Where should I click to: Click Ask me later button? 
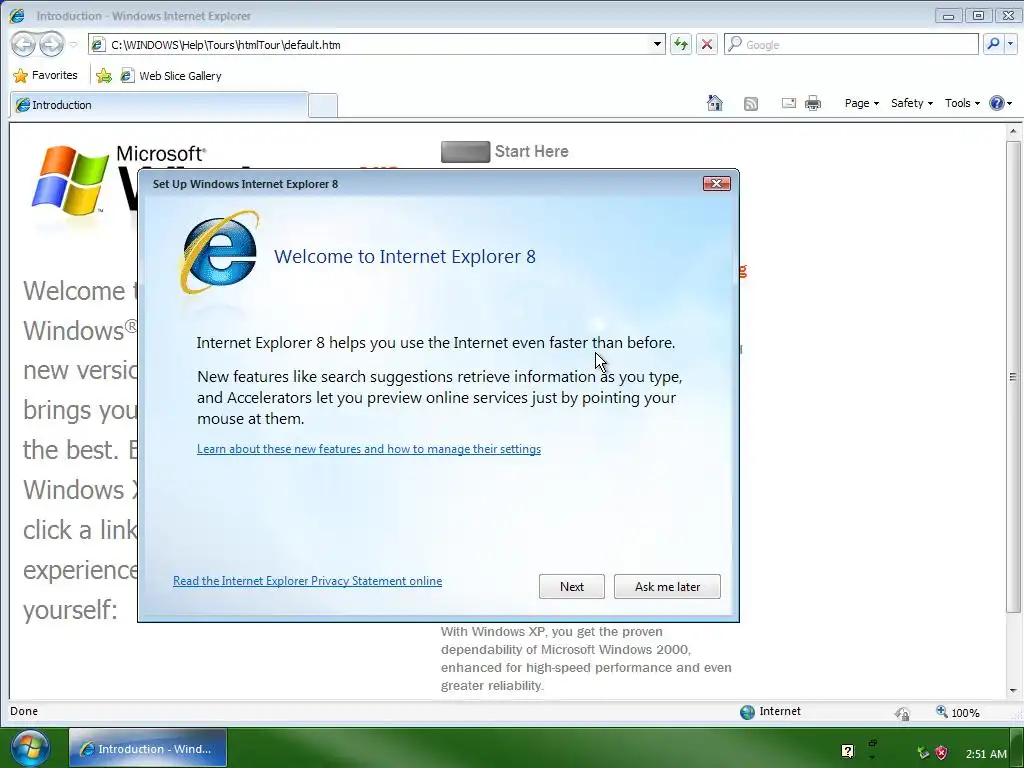tap(667, 586)
